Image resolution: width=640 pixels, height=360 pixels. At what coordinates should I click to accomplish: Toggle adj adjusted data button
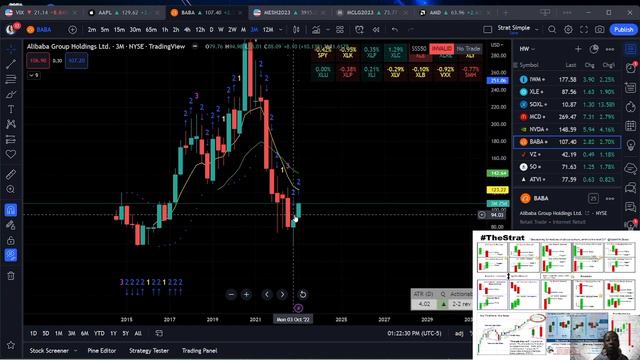(x=459, y=333)
